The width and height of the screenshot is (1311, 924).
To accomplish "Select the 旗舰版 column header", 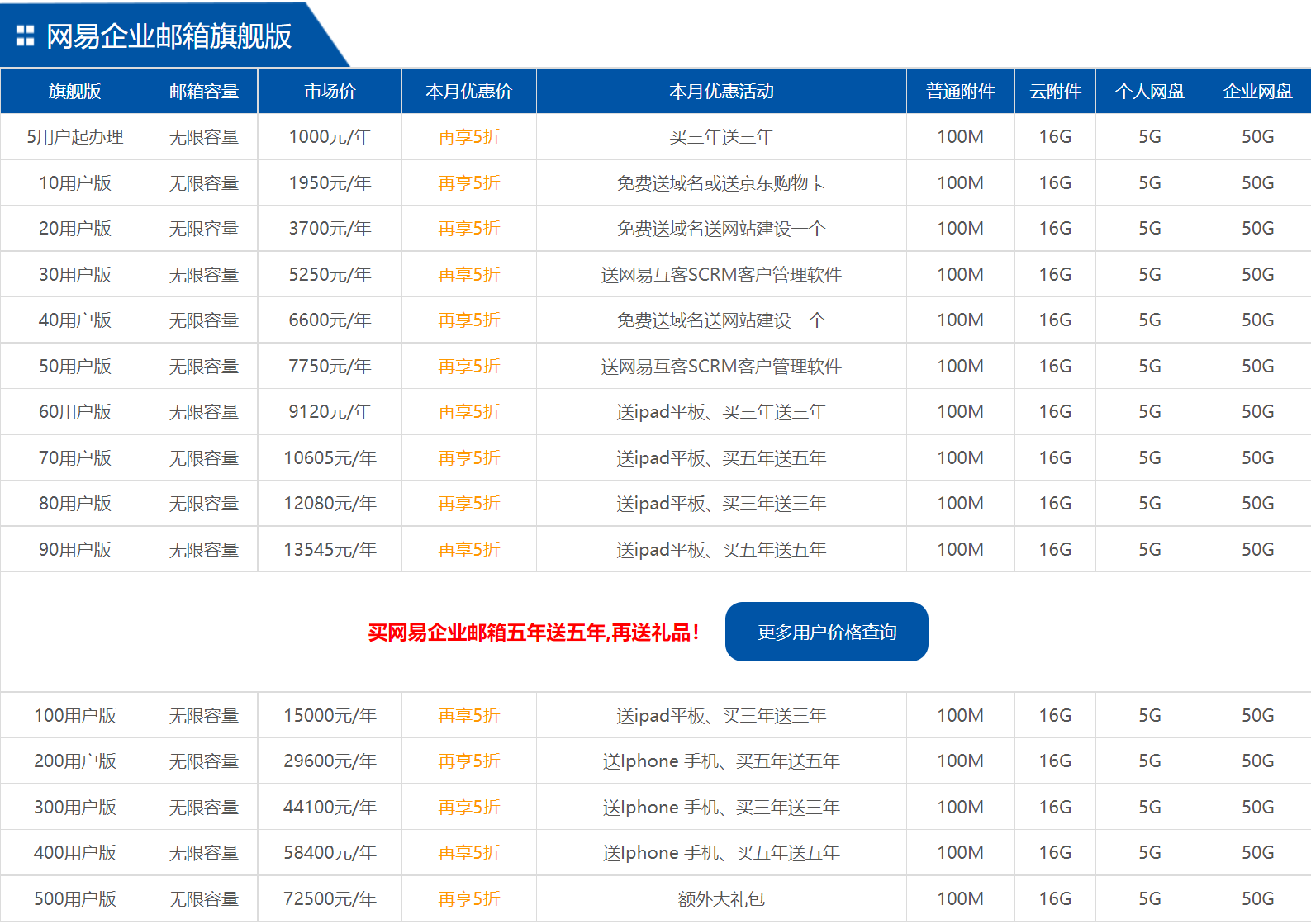I will point(74,92).
